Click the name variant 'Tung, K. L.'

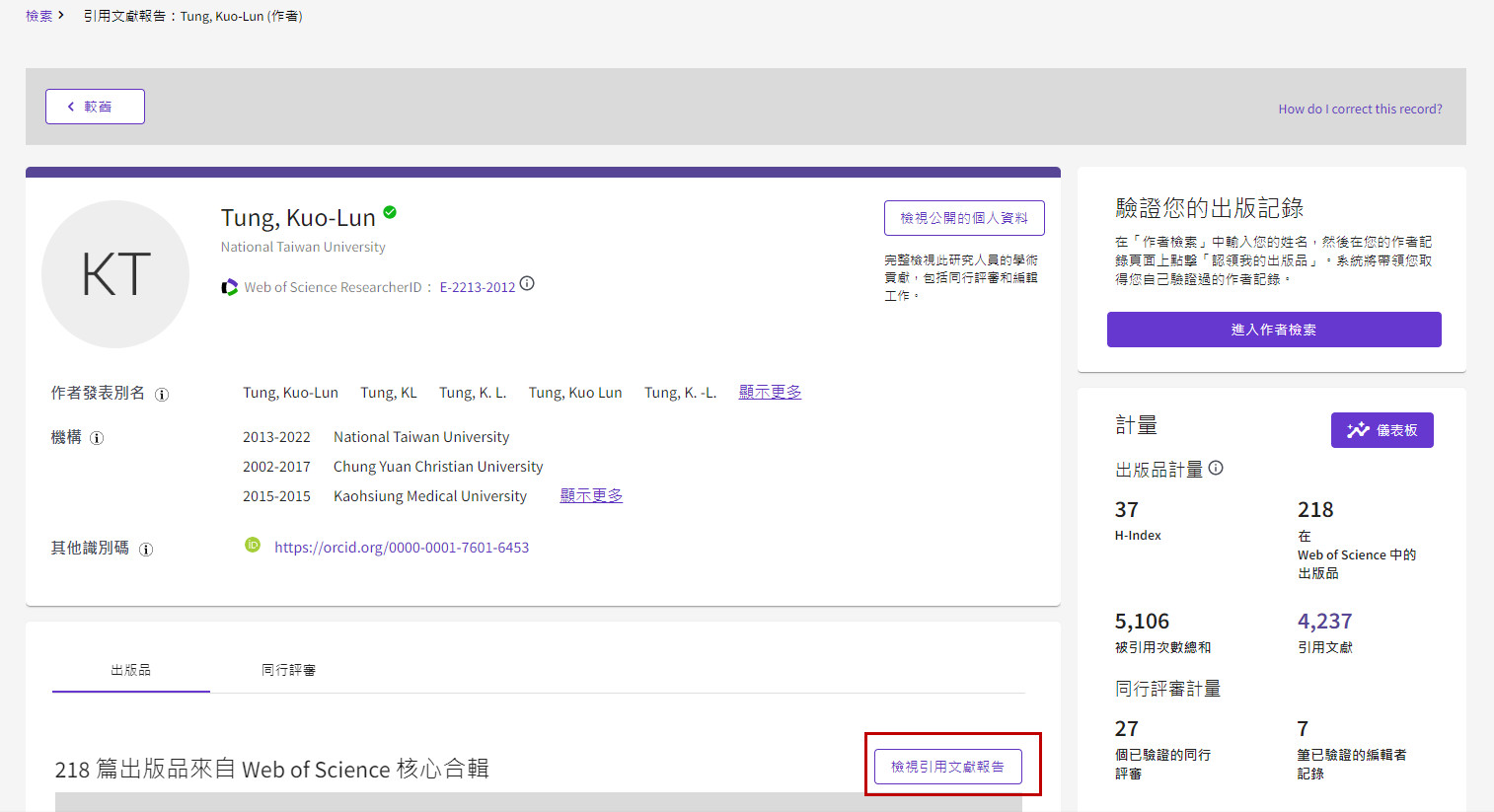(x=473, y=393)
